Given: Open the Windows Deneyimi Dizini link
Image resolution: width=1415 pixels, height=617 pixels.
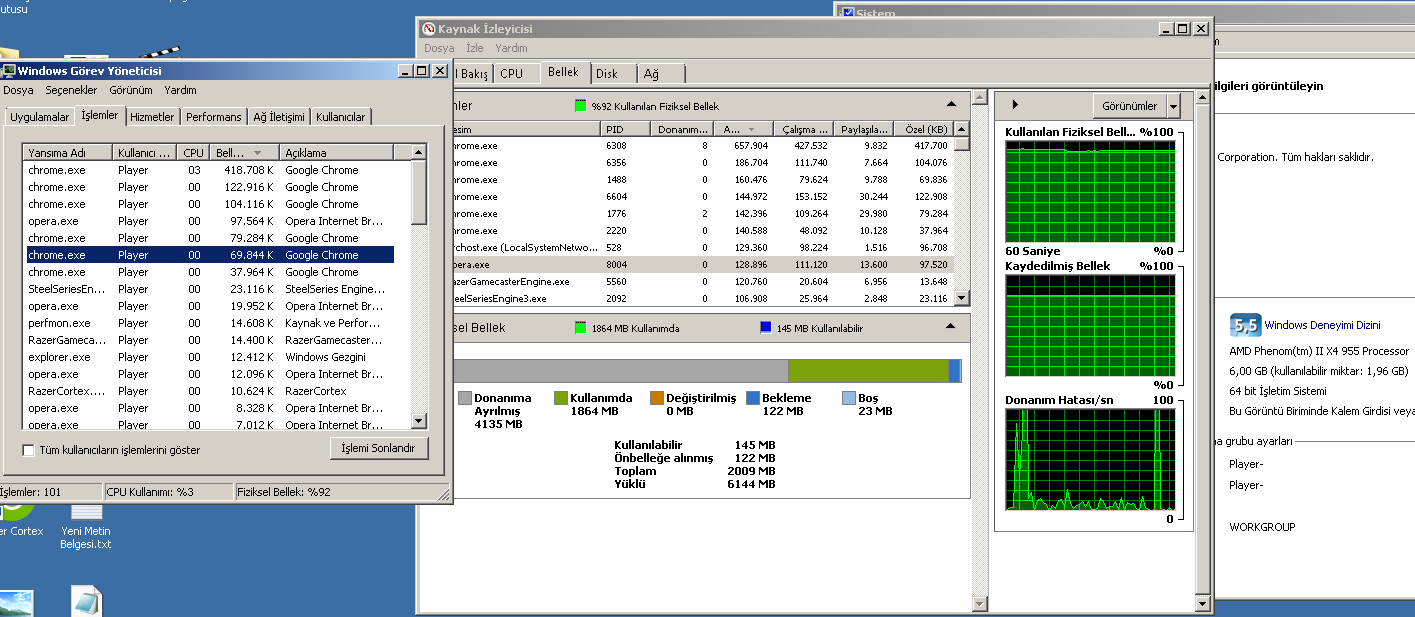Looking at the screenshot, I should point(1322,325).
